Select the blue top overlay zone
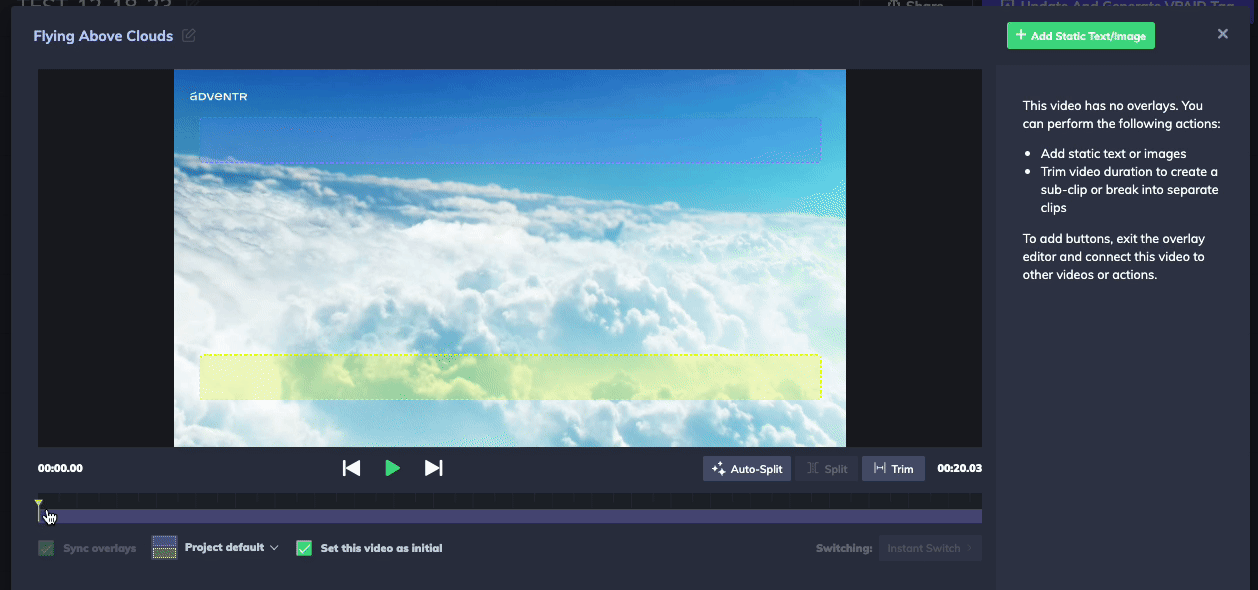1258x590 pixels. [510, 140]
